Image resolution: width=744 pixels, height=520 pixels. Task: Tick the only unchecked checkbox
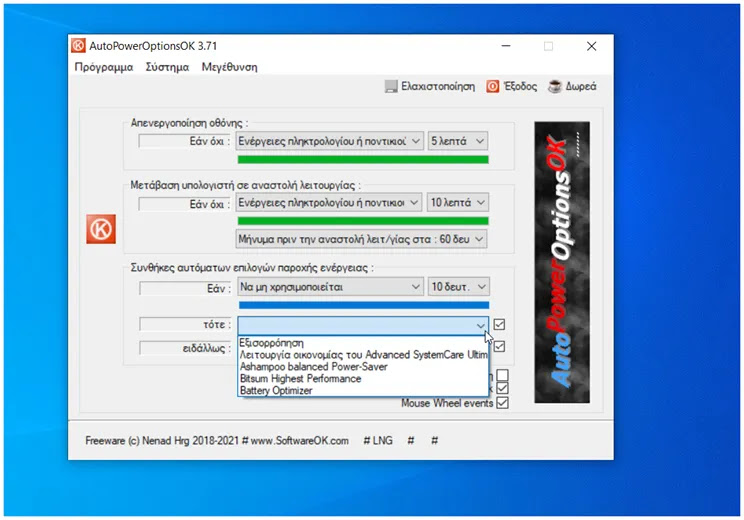click(502, 375)
